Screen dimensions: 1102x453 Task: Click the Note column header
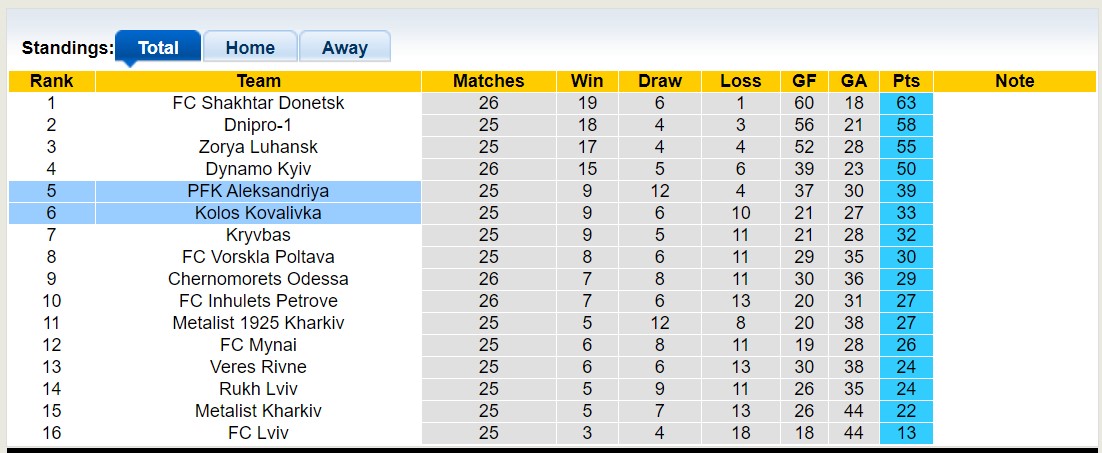pos(1014,81)
